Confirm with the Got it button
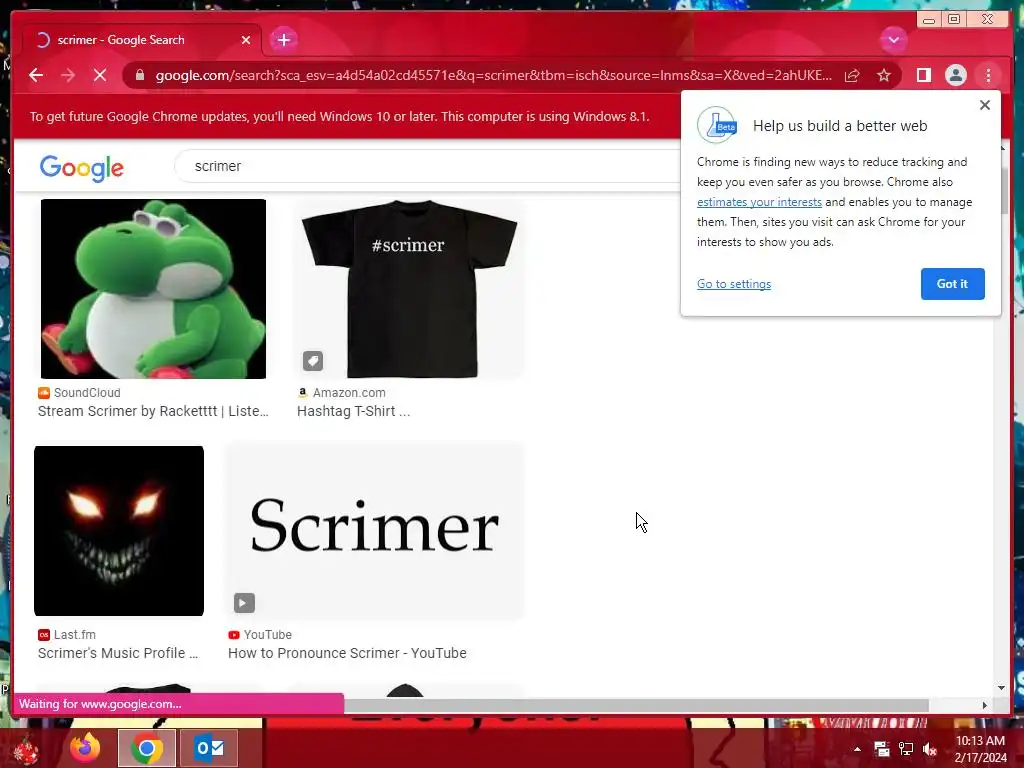Image resolution: width=1024 pixels, height=768 pixels. tap(952, 284)
